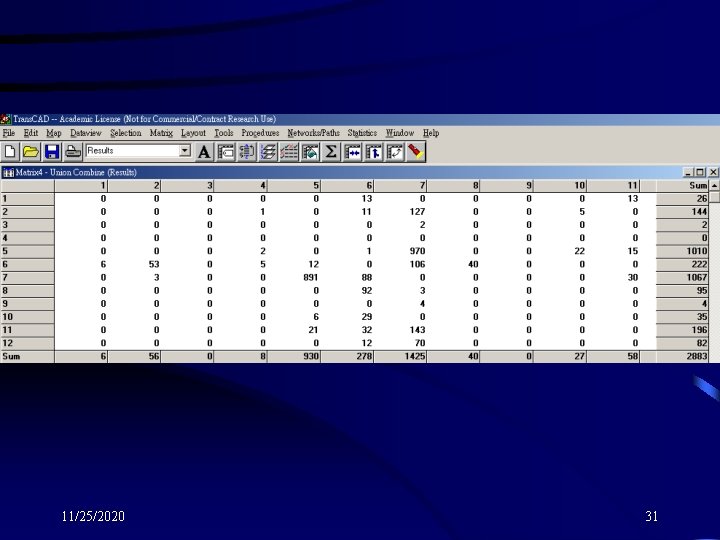
Task: Open the Map menu
Action: (x=54, y=133)
